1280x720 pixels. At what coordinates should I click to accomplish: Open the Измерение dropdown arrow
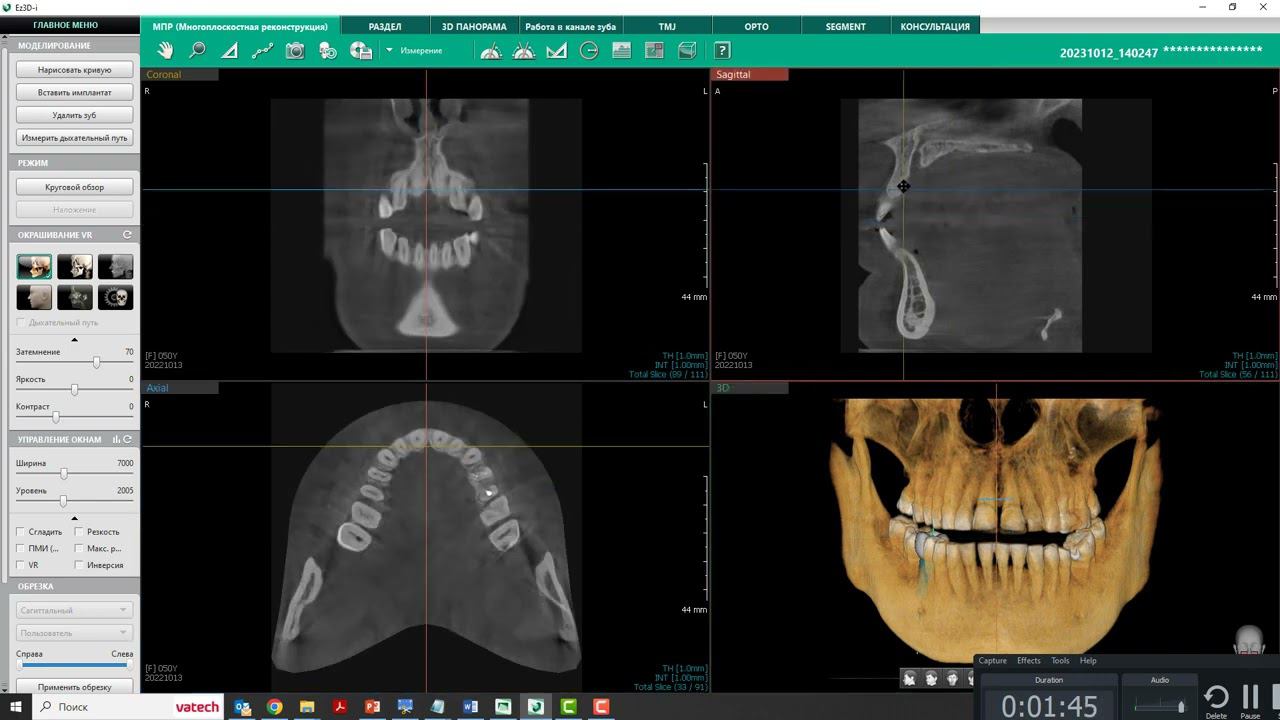pyautogui.click(x=389, y=50)
